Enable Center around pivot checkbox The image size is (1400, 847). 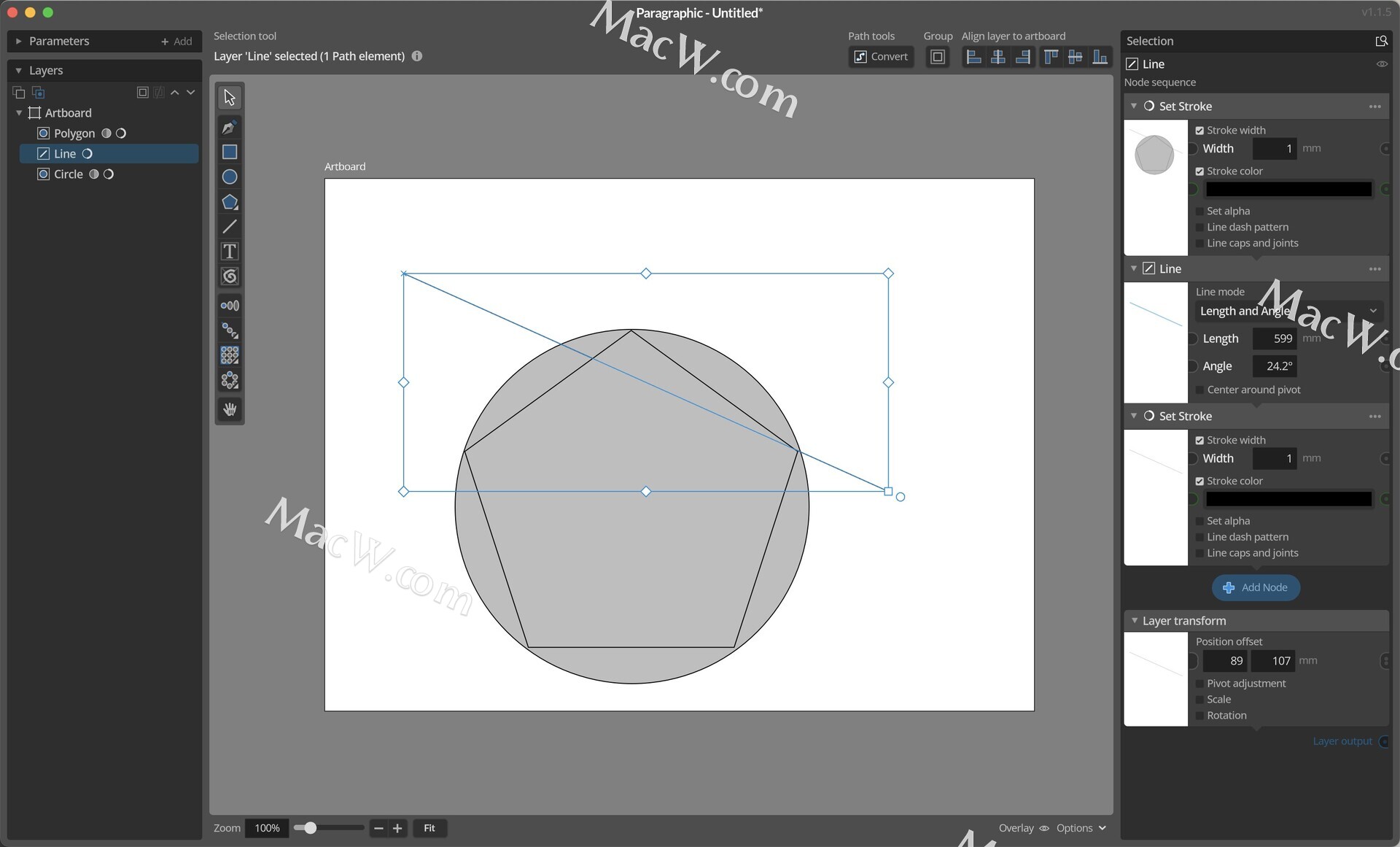pos(1199,390)
